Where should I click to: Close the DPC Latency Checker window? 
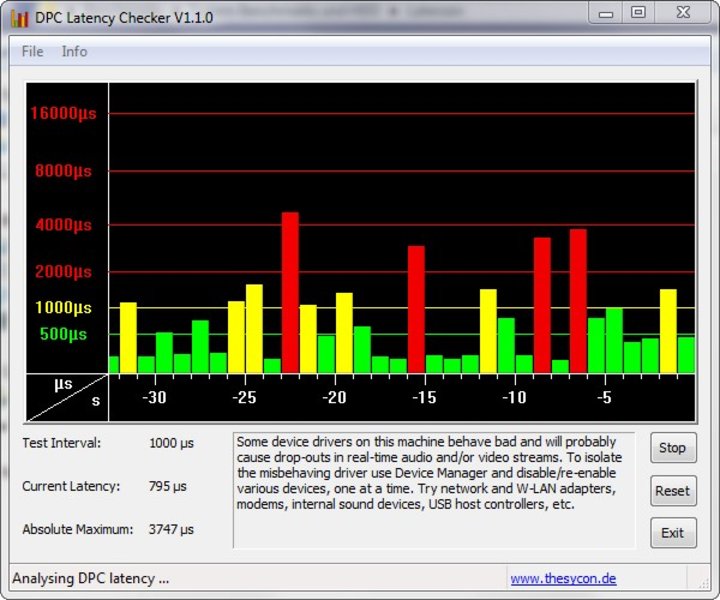[x=683, y=13]
